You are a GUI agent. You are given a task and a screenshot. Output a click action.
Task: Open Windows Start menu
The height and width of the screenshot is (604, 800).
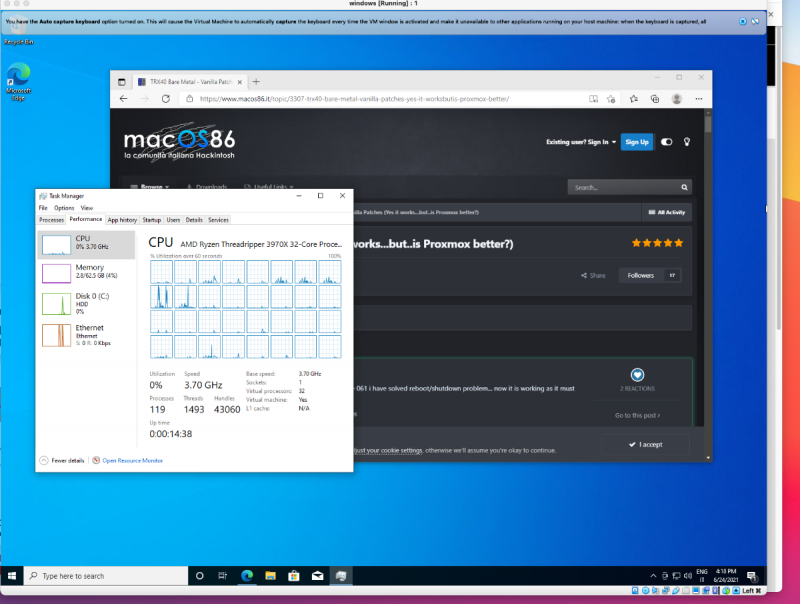pyautogui.click(x=12, y=575)
